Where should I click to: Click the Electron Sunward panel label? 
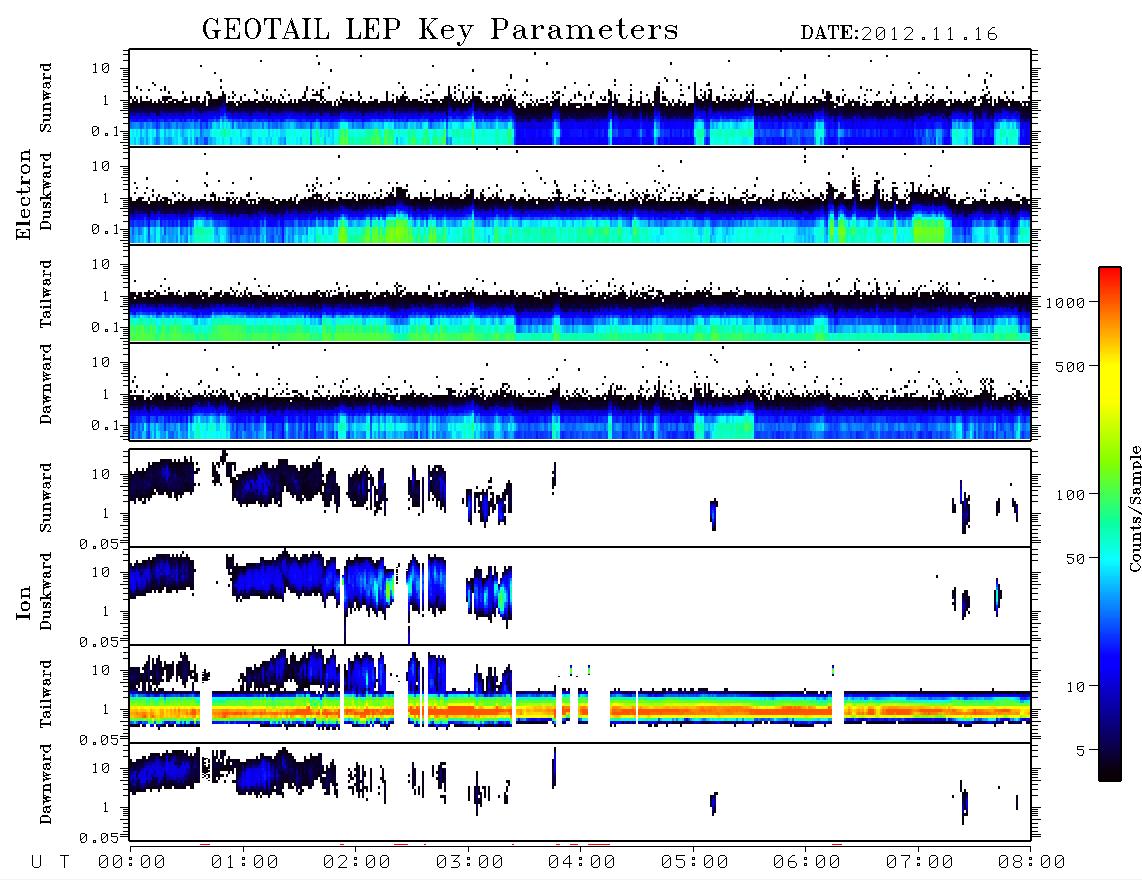tap(46, 98)
